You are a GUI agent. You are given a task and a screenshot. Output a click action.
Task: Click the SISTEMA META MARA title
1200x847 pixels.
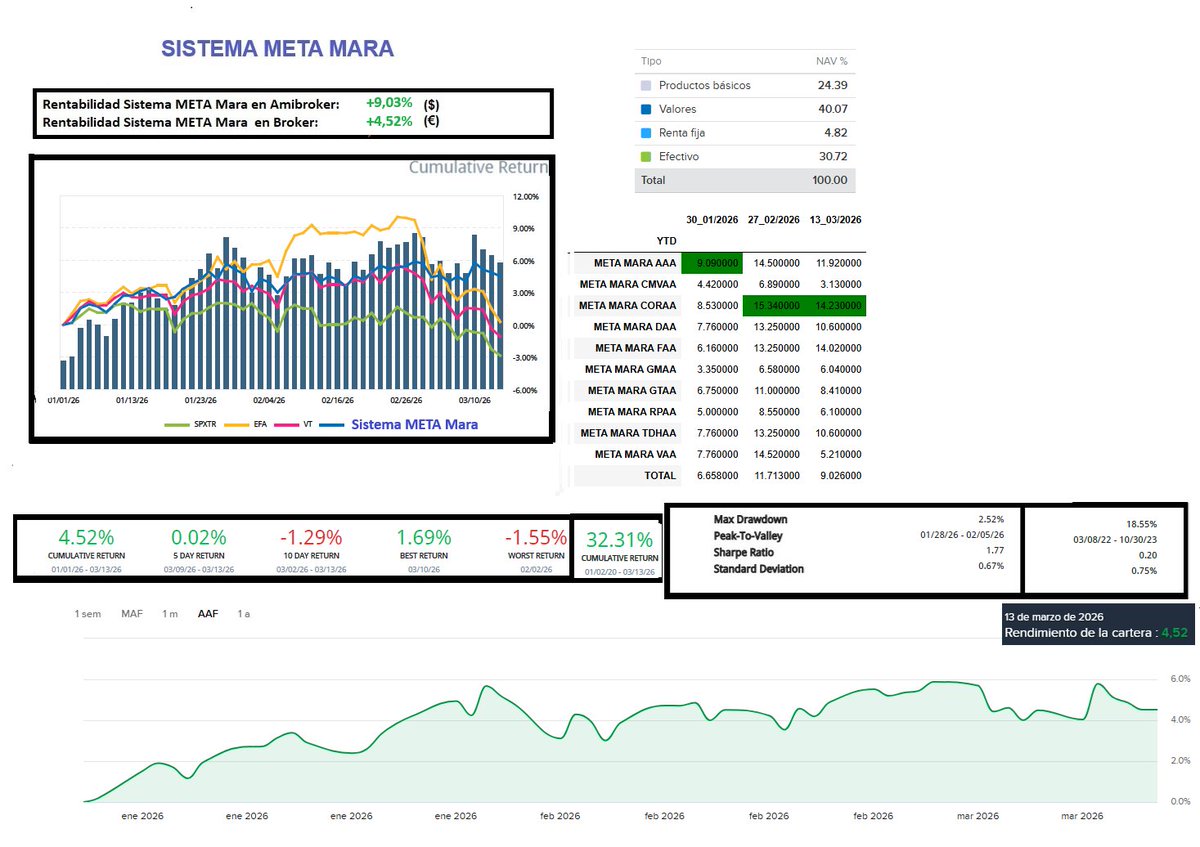pyautogui.click(x=278, y=49)
